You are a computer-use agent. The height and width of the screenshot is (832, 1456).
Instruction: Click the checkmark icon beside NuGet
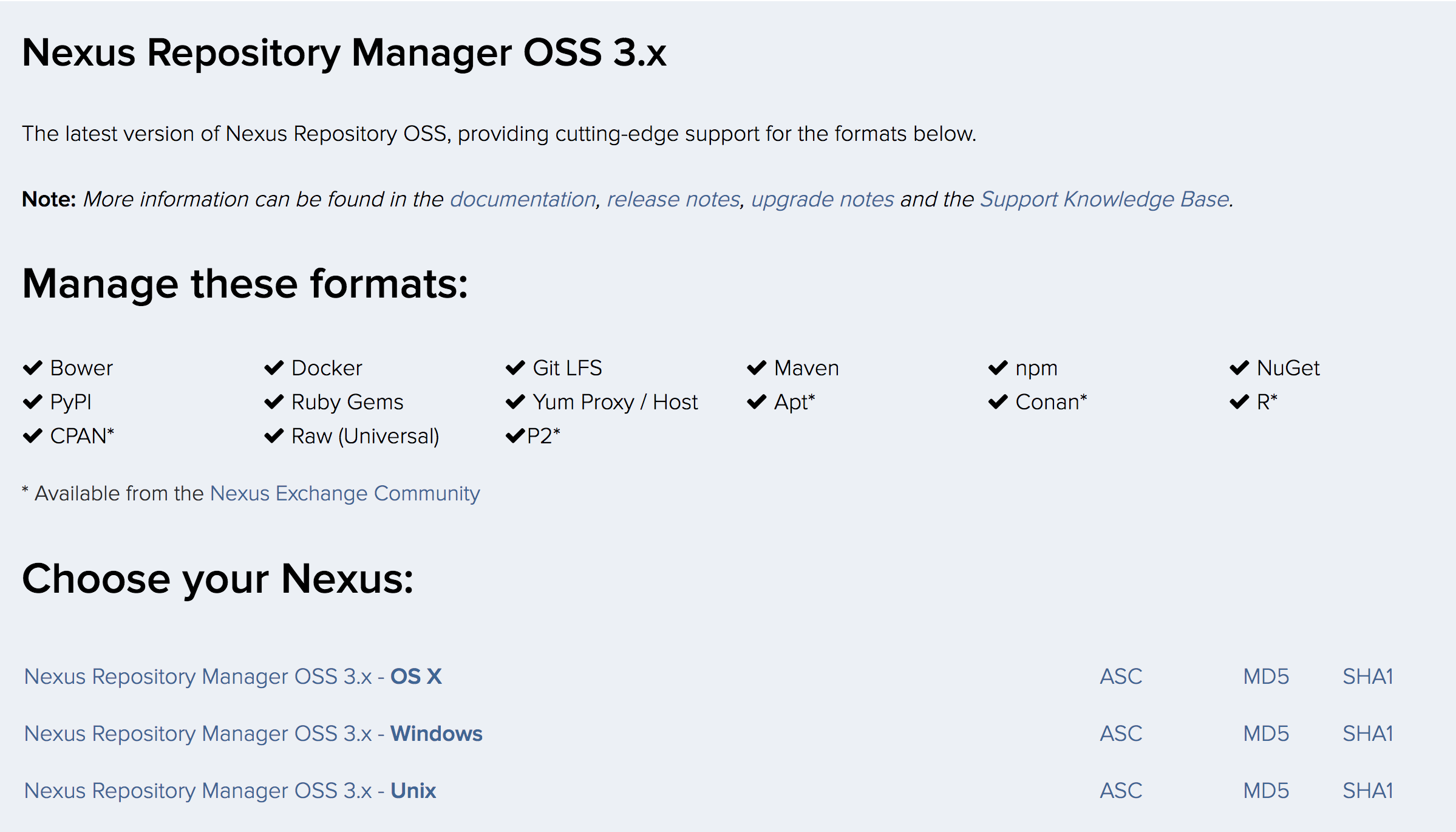tap(1239, 368)
